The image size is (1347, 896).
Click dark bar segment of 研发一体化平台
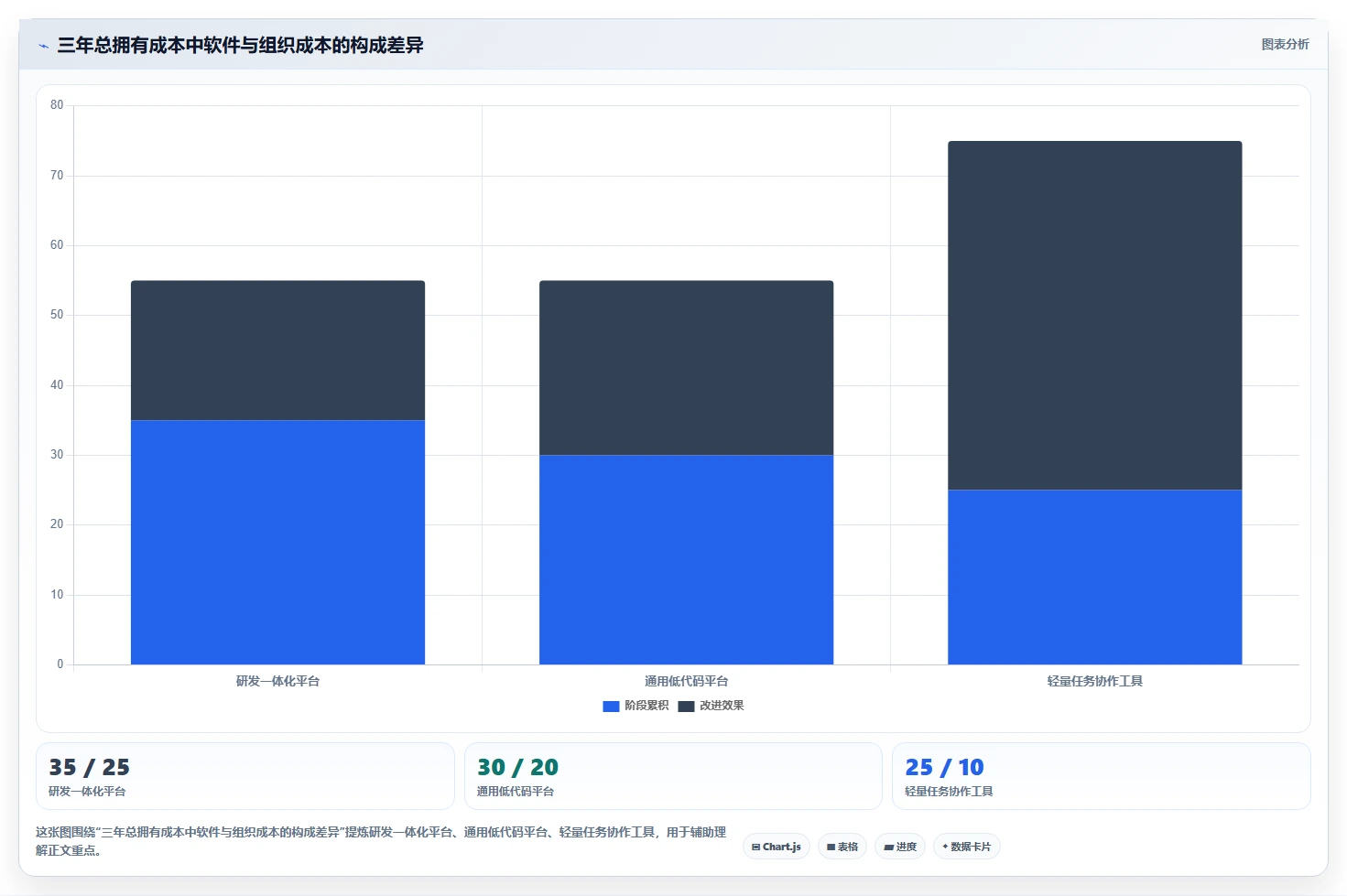click(277, 351)
